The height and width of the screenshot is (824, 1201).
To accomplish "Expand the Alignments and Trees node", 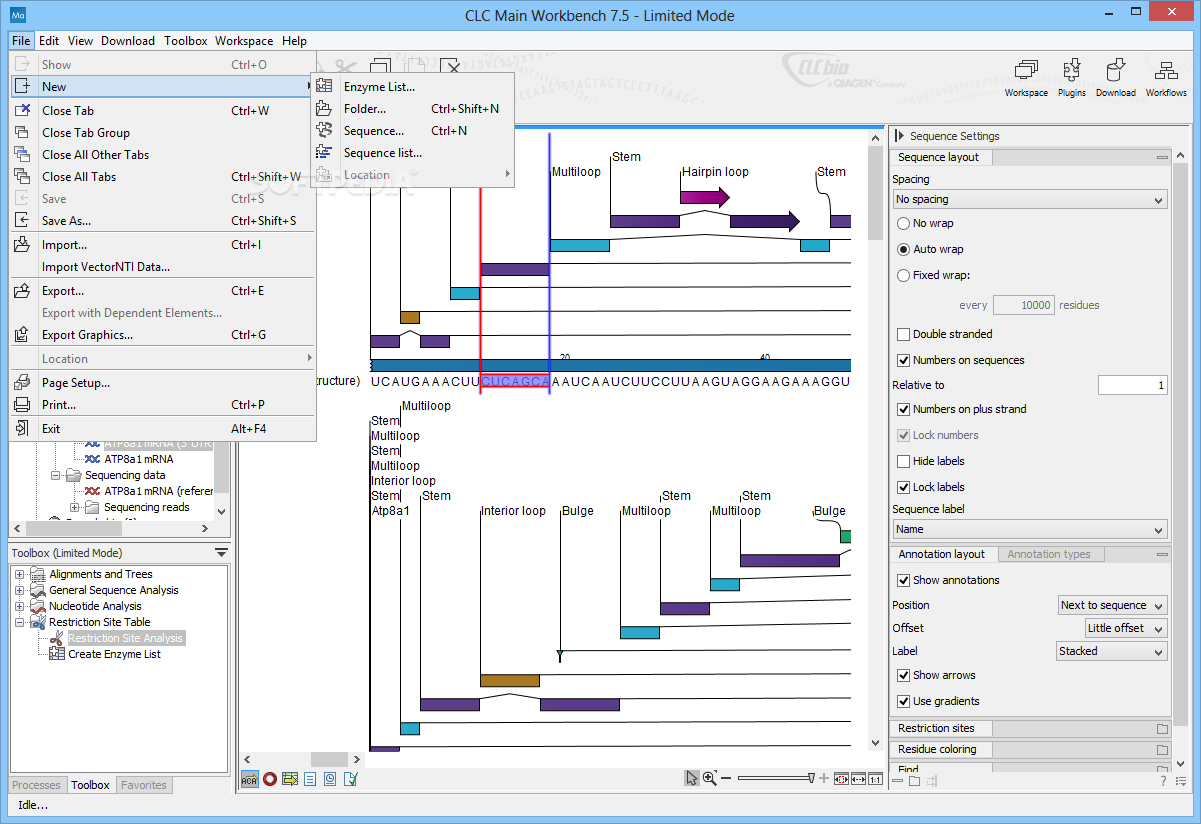I will tap(20, 574).
